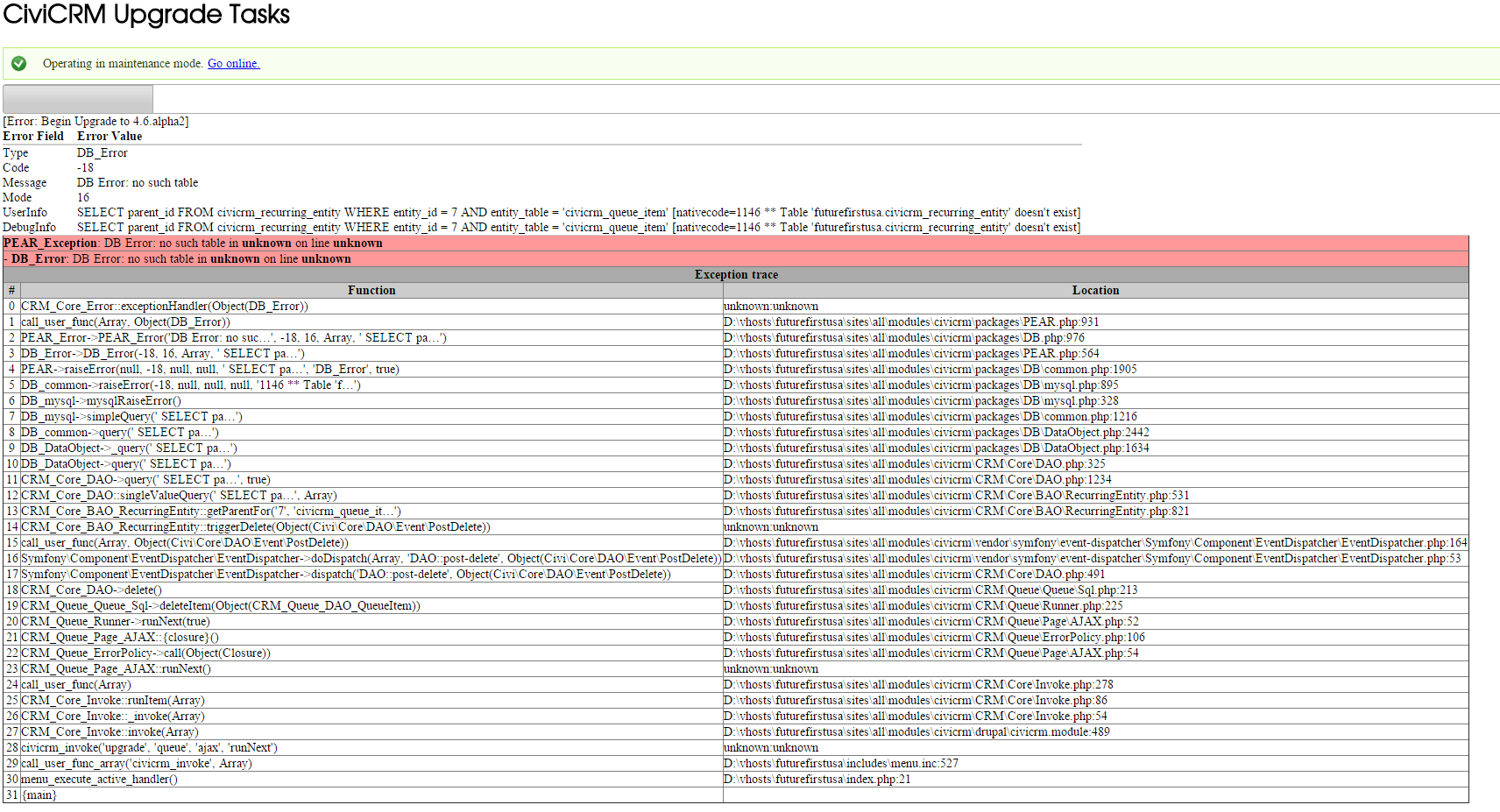This screenshot has width=1500, height=812.
Task: Click the PEAR.php:564 location cell
Action: click(1096, 354)
